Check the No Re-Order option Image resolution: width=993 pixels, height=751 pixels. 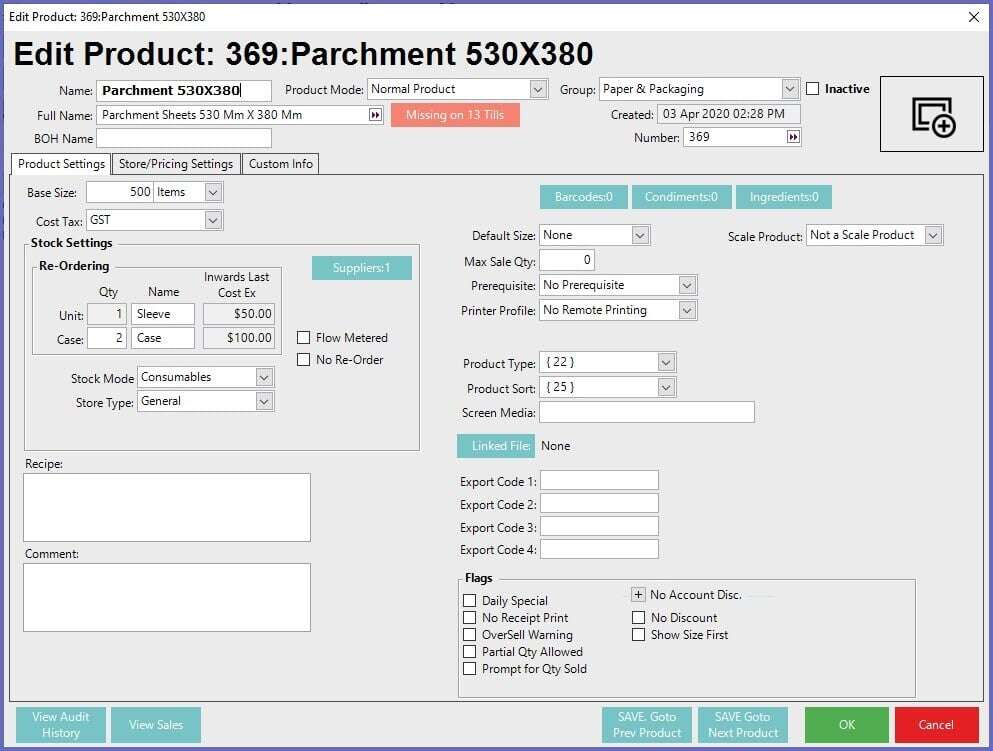click(304, 360)
